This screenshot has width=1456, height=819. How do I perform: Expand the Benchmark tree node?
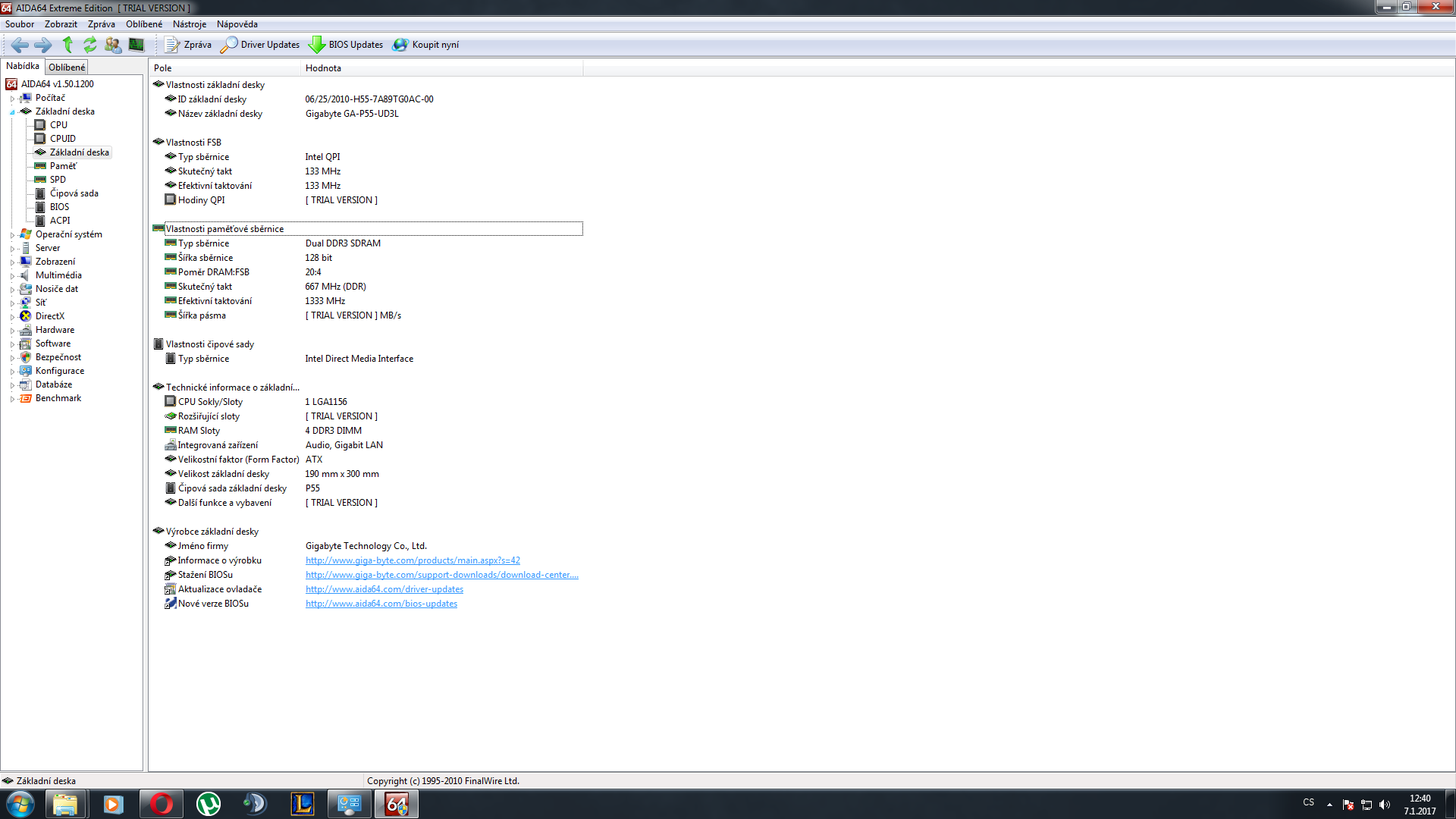click(12, 399)
